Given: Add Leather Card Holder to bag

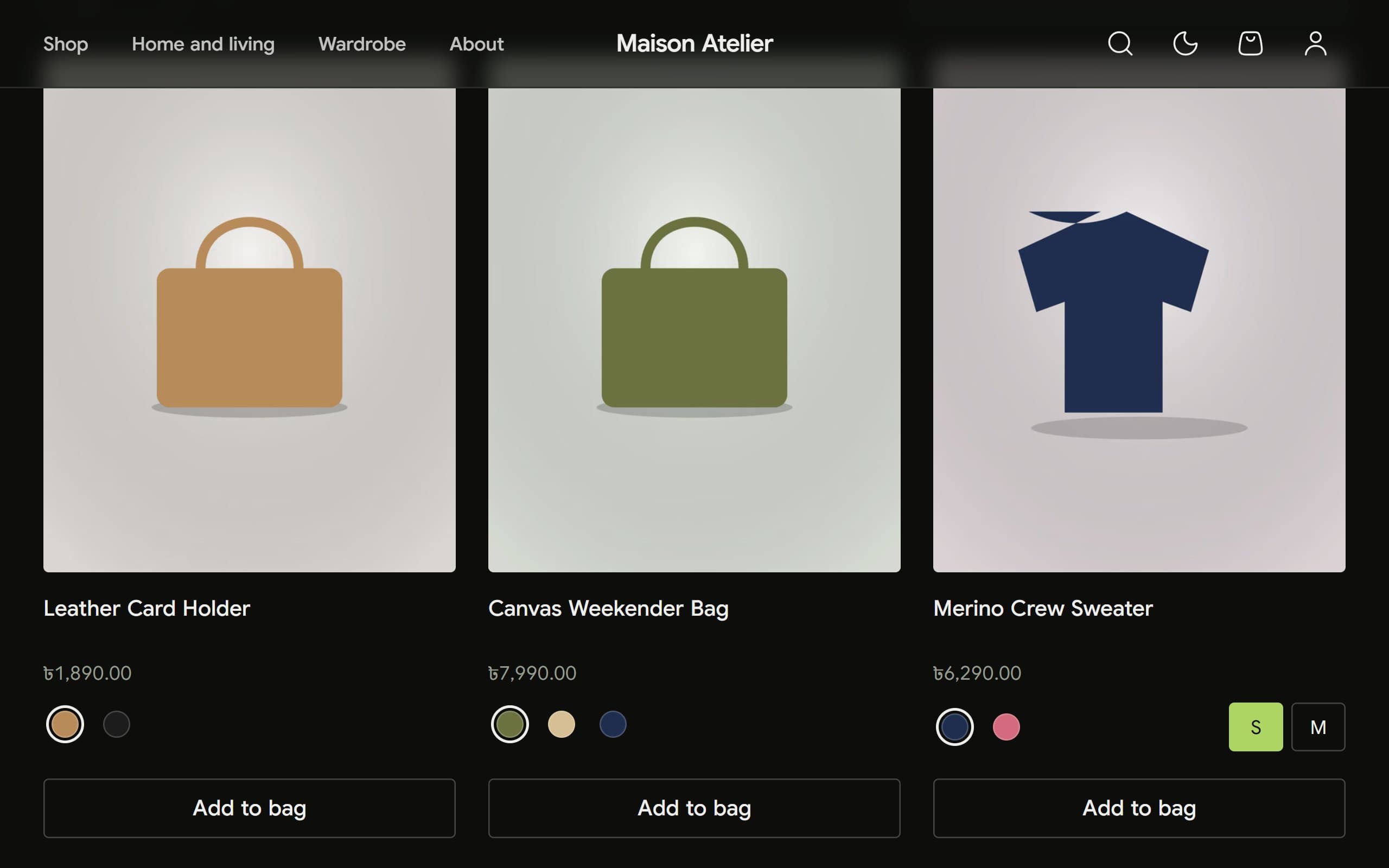Looking at the screenshot, I should (x=250, y=808).
